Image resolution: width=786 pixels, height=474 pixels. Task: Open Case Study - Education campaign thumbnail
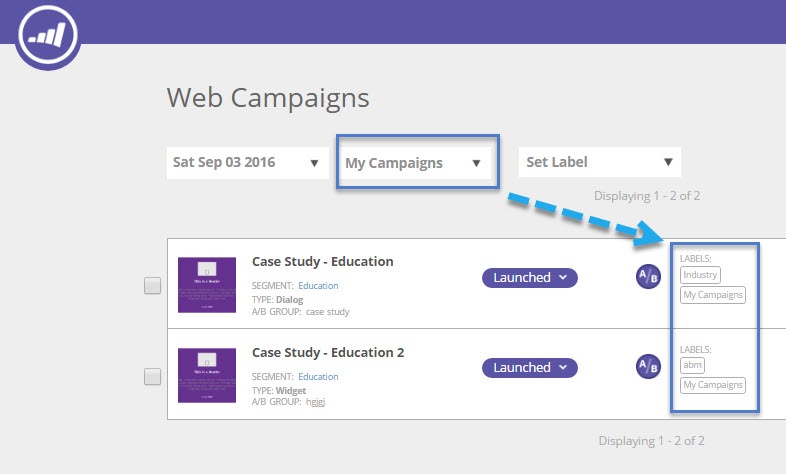[207, 286]
